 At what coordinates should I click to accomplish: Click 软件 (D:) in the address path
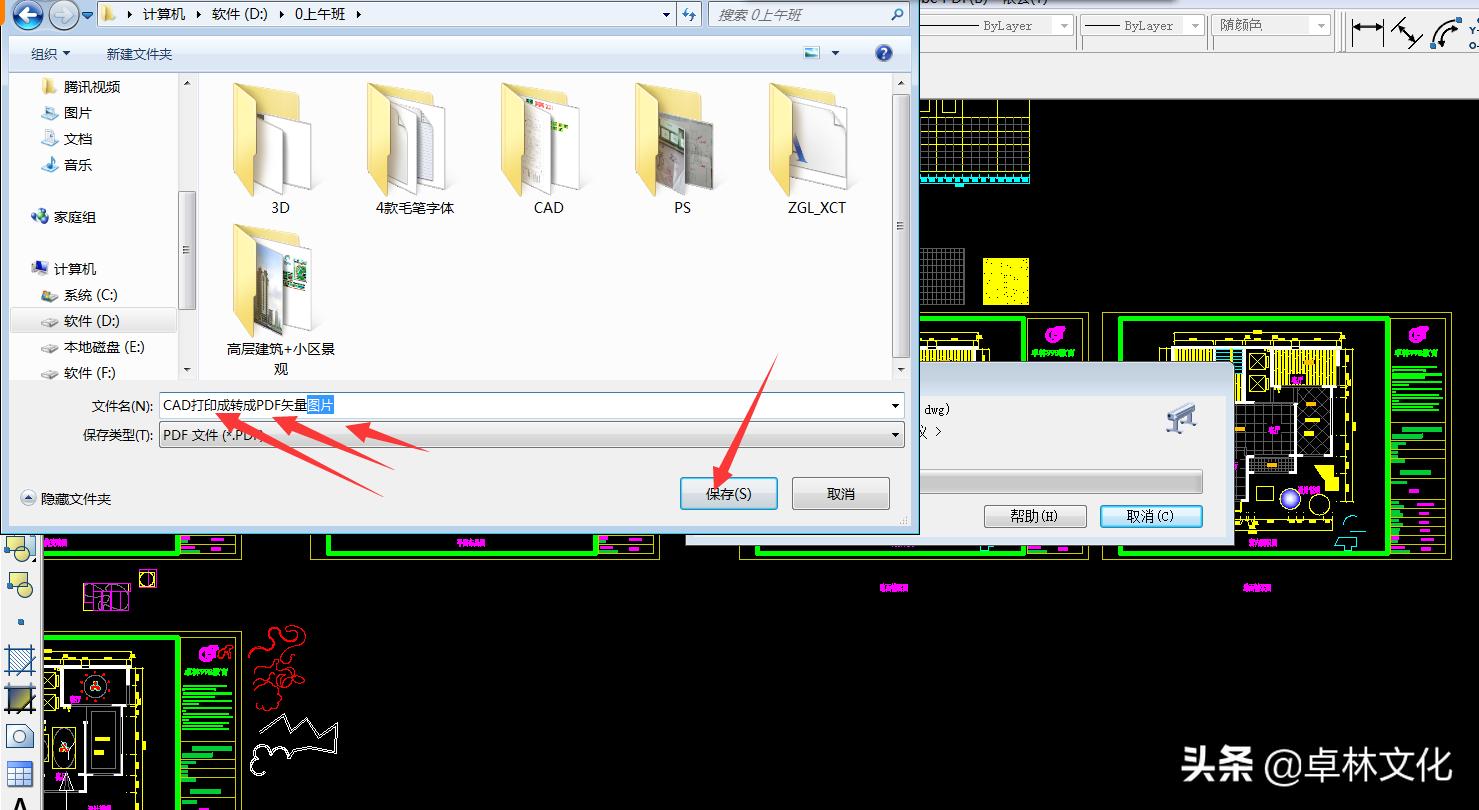240,15
